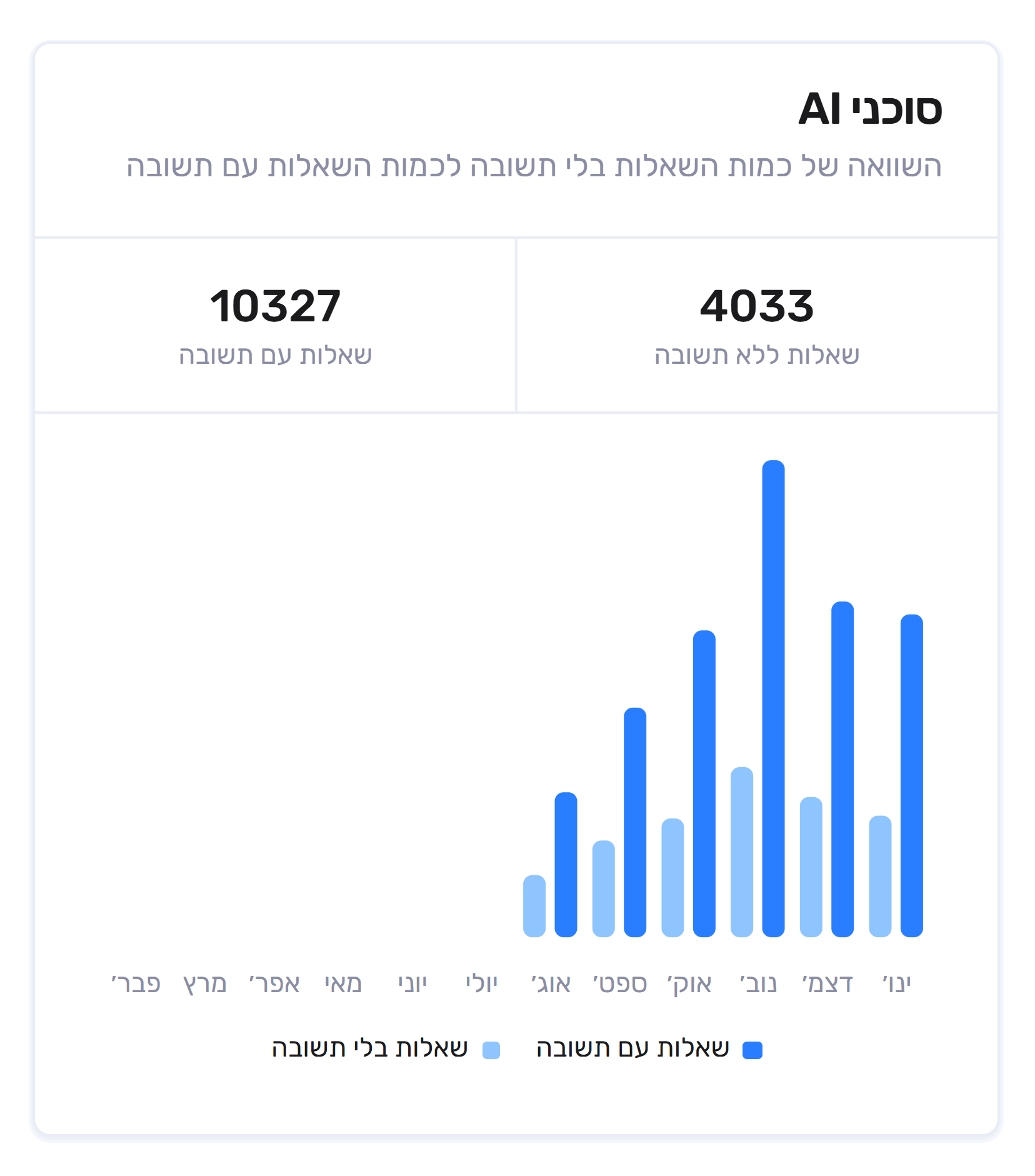Click the dark blue bar for אוג׳
Screen dimensions: 1035x1176
coord(566,864)
